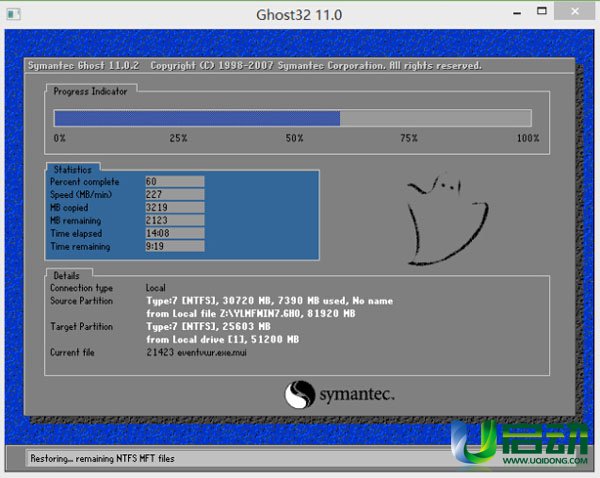This screenshot has width=600, height=478.
Task: Click the 75% progress scale mark
Action: pos(409,138)
